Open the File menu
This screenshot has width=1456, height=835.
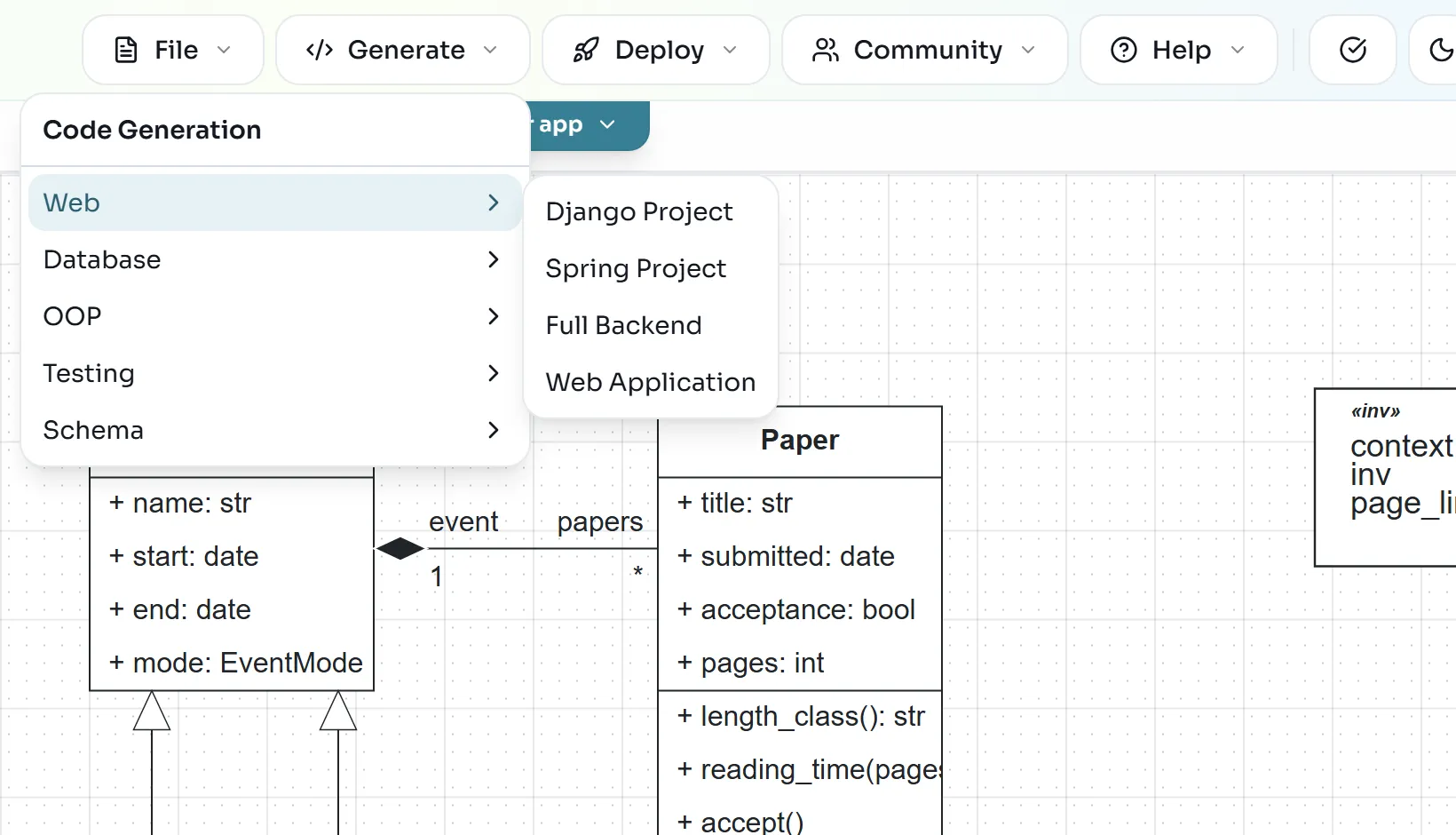tap(173, 50)
